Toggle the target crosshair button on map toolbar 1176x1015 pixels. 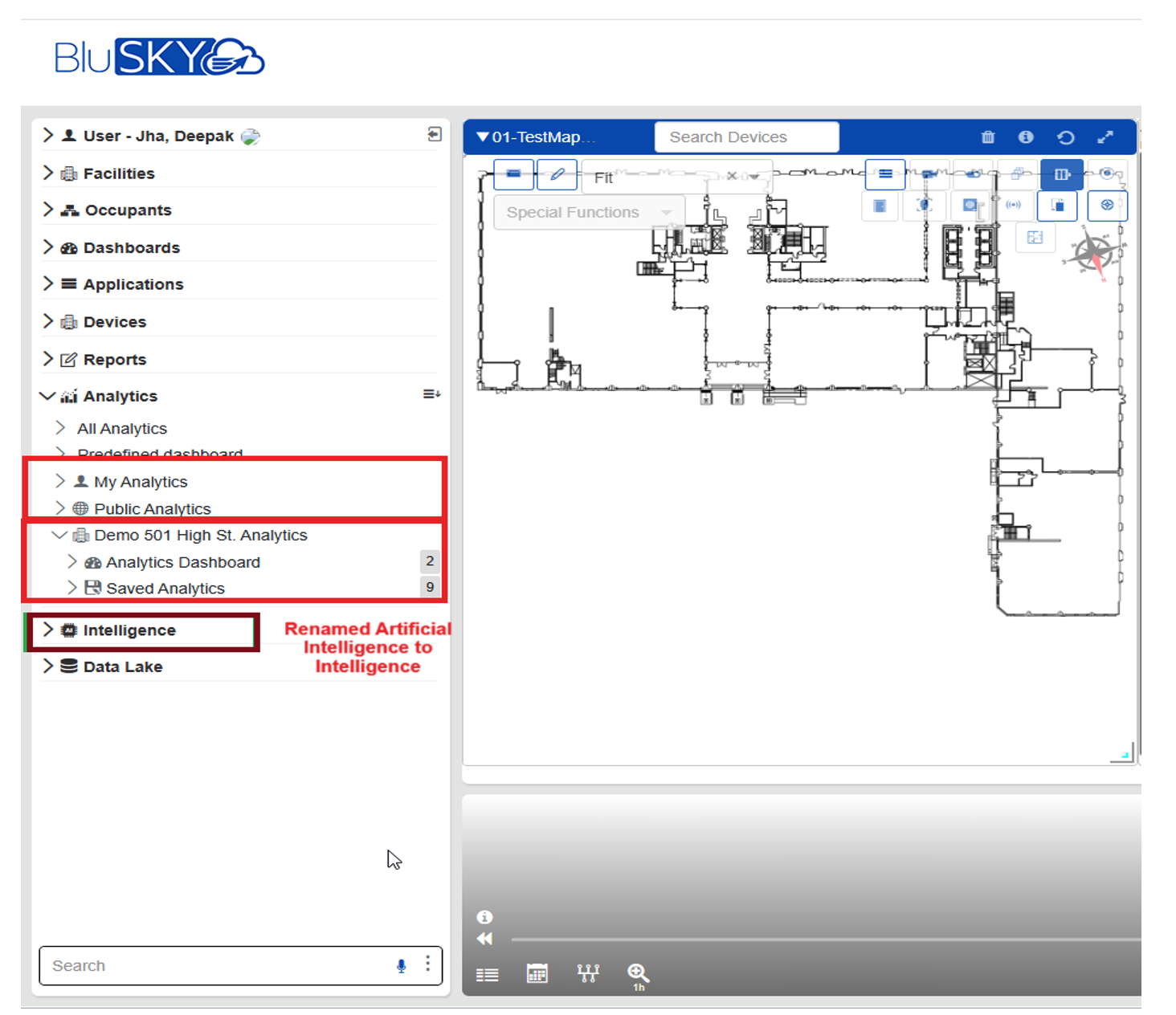[1108, 206]
